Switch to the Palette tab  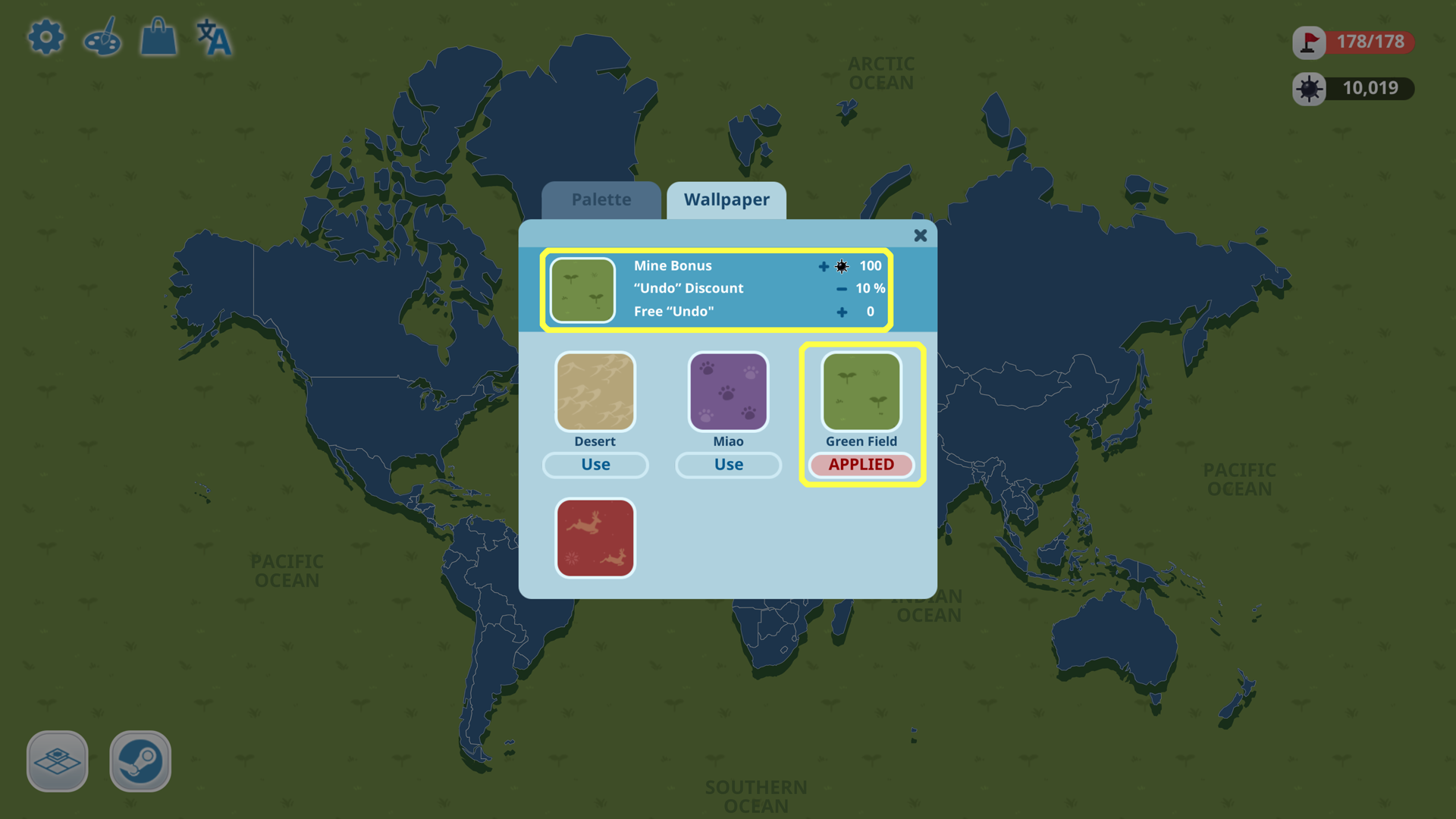coord(601,200)
